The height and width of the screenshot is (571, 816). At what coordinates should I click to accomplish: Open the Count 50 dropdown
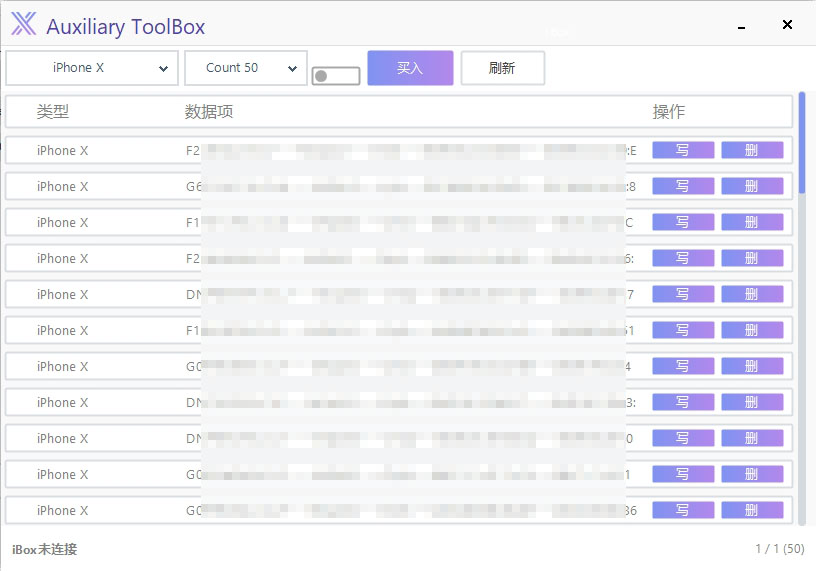coord(246,68)
